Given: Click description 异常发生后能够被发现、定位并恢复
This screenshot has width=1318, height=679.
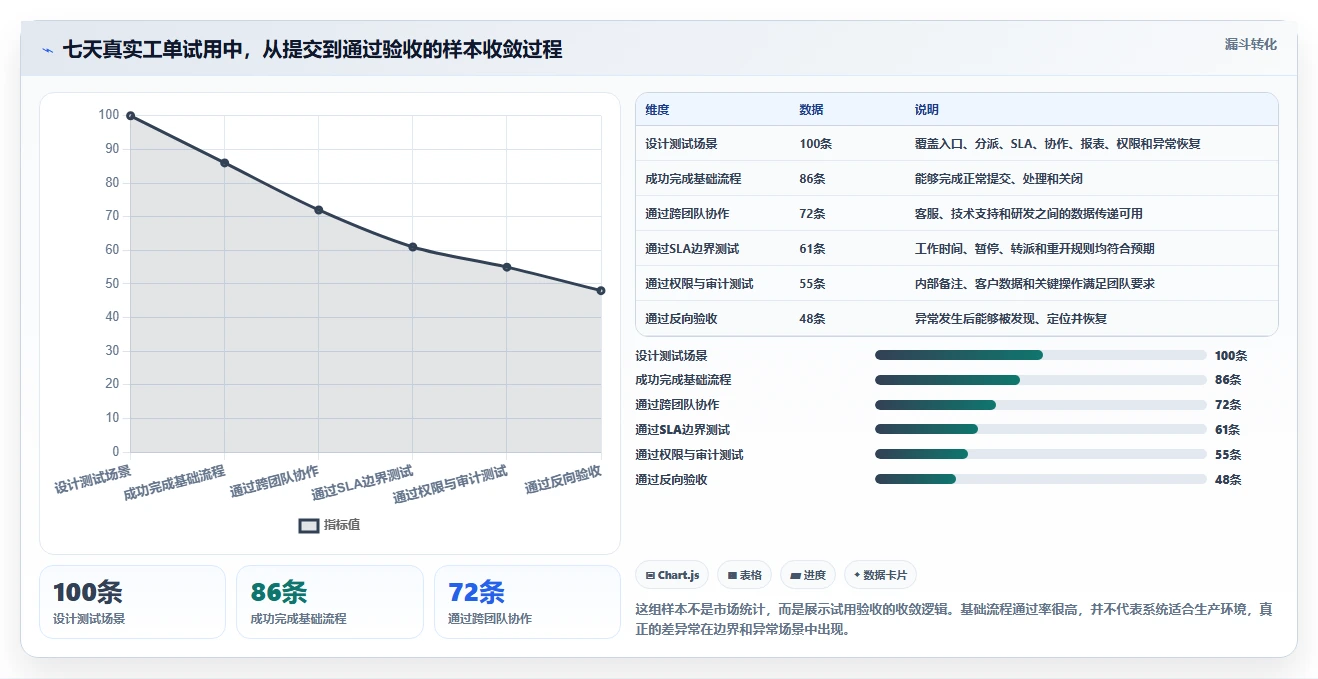Looking at the screenshot, I should pos(1011,319).
